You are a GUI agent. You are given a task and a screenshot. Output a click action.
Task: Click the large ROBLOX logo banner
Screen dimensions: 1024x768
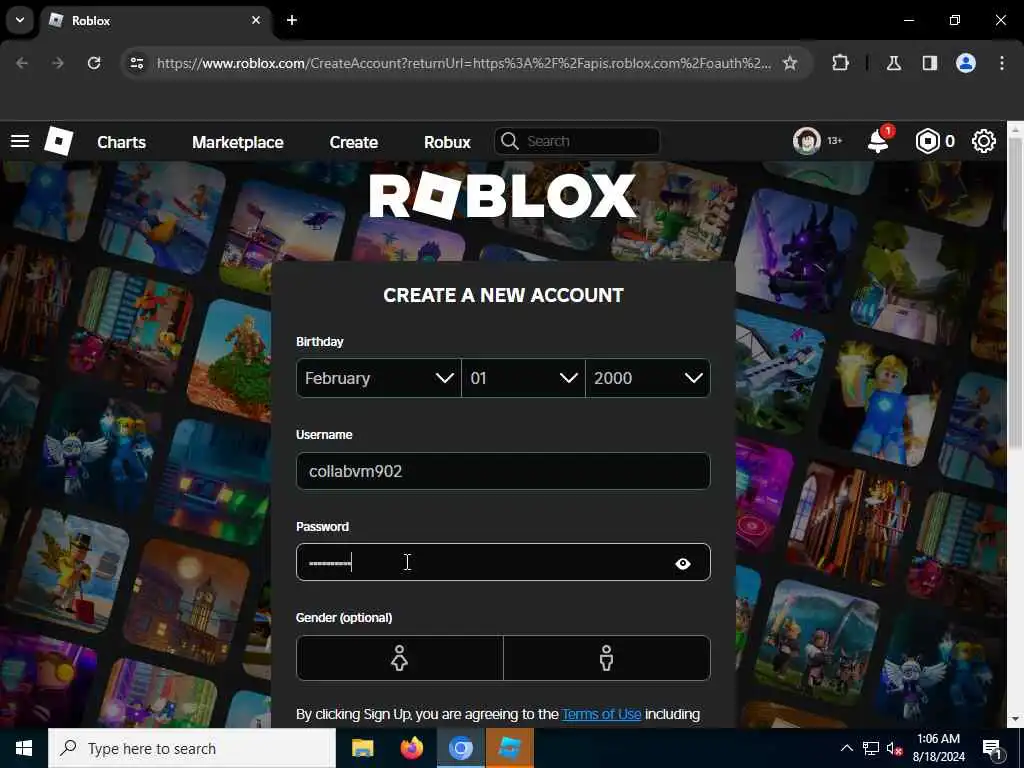503,195
